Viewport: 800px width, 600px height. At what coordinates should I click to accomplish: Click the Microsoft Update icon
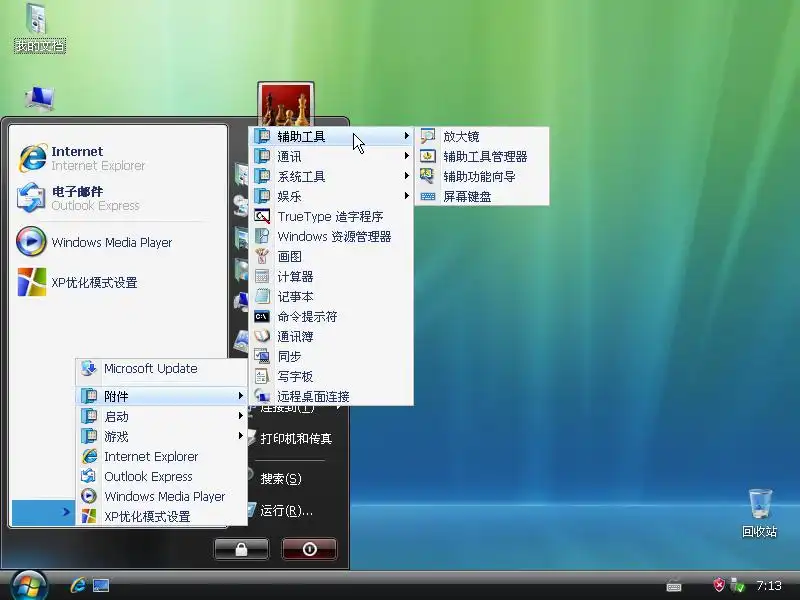[x=89, y=368]
